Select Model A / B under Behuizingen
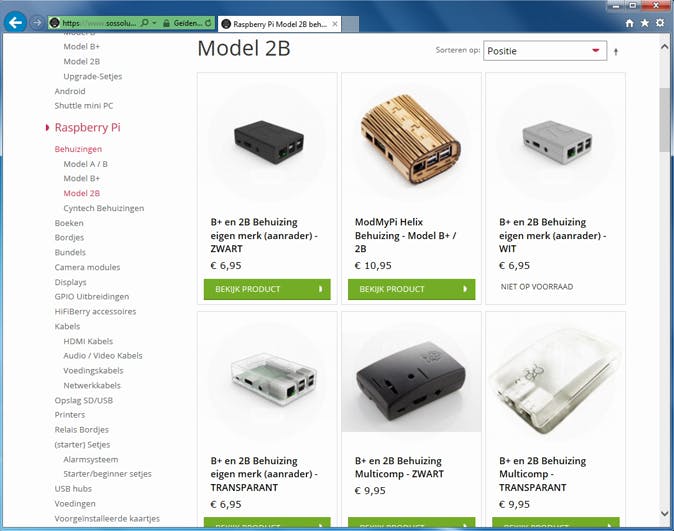The image size is (674, 531). [x=86, y=164]
